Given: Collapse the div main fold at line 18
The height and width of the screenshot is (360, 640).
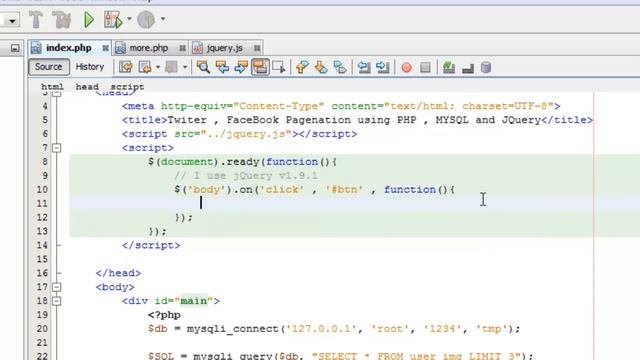Looking at the screenshot, I should [x=56, y=301].
